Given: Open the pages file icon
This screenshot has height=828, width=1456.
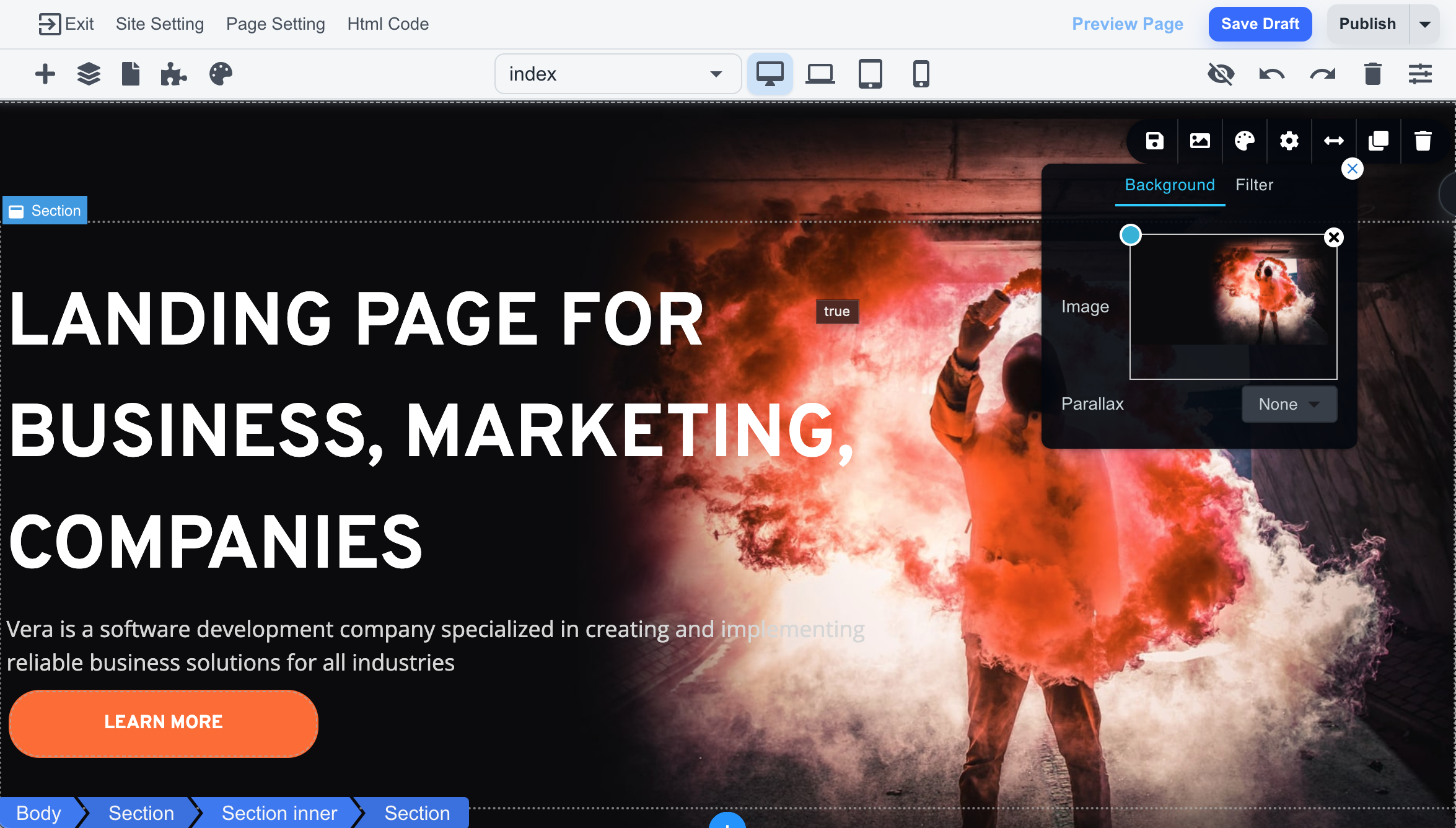Looking at the screenshot, I should (131, 74).
